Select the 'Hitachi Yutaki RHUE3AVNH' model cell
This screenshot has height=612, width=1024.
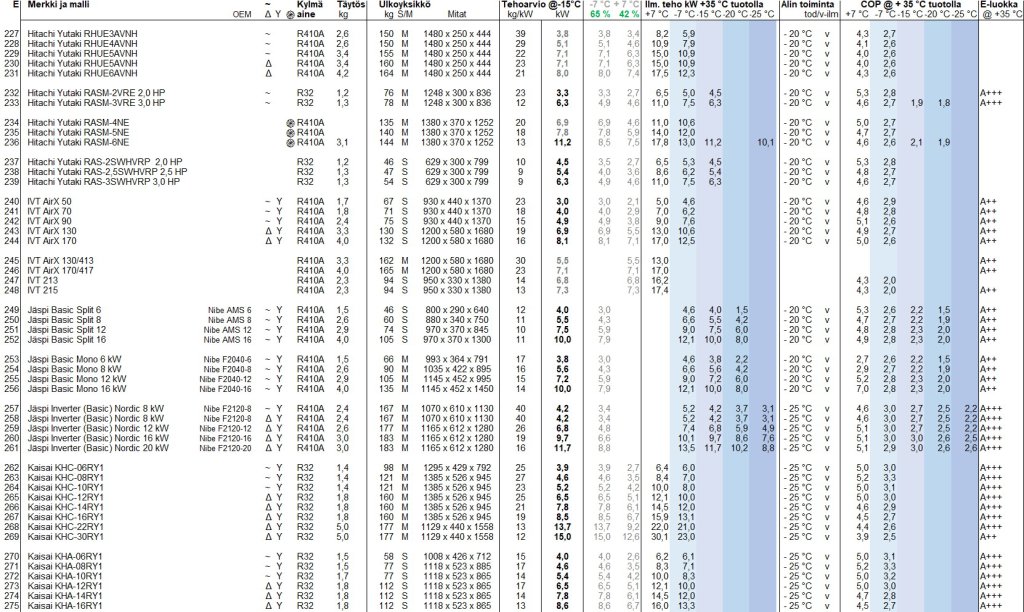pyautogui.click(x=82, y=34)
